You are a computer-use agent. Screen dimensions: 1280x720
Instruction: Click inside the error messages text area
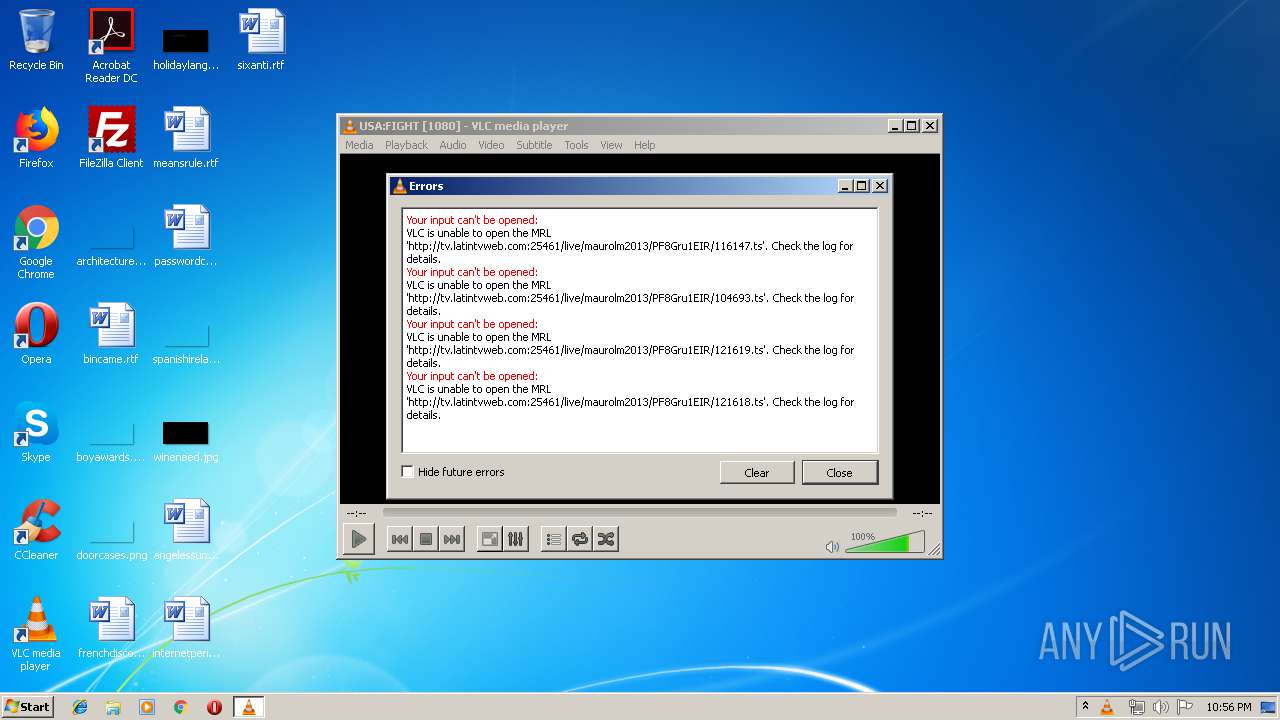click(640, 330)
